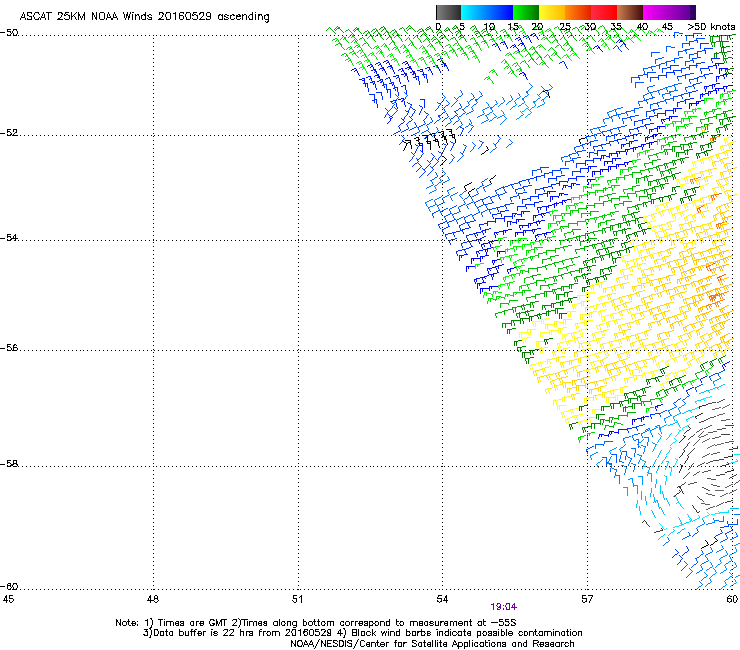The image size is (740, 650).
Task: Click the "-52" latitude axis label
Action: point(9,133)
